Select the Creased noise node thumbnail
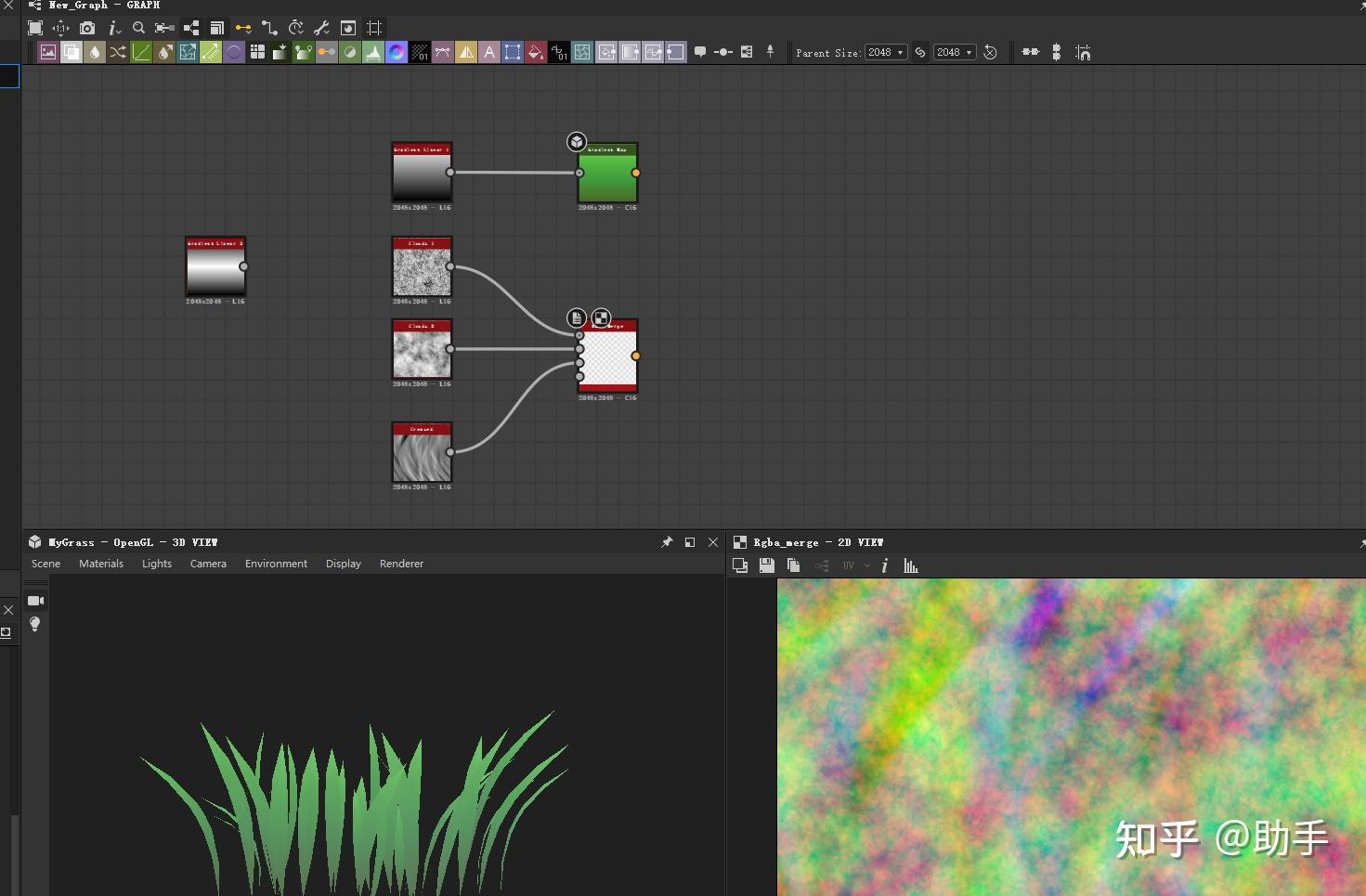 [x=422, y=457]
